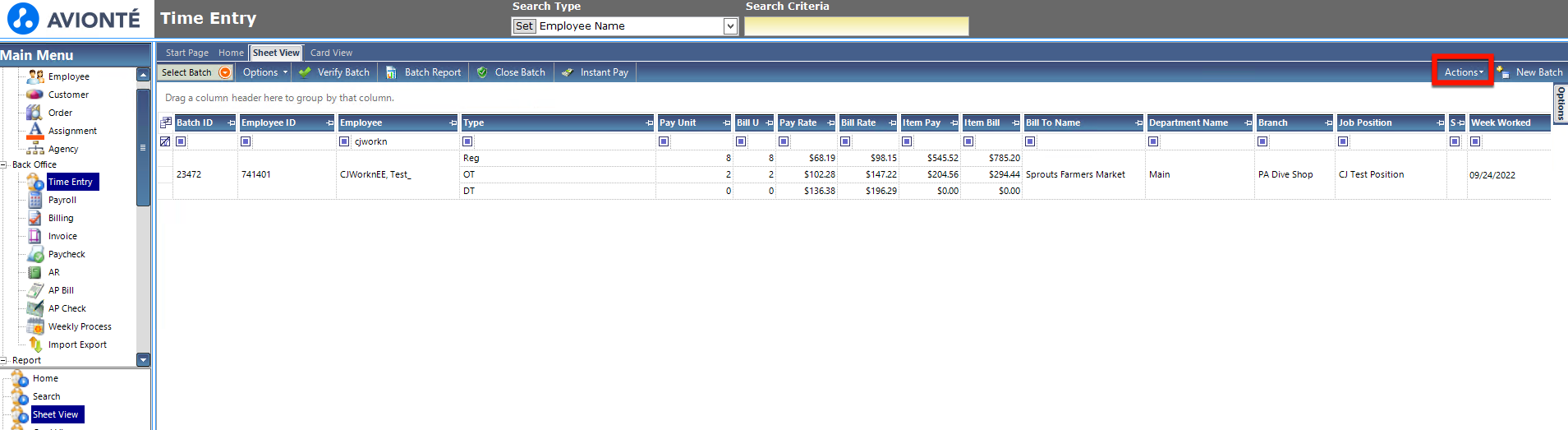The height and width of the screenshot is (430, 1568).
Task: Open the Actions dropdown
Action: pos(1464,72)
